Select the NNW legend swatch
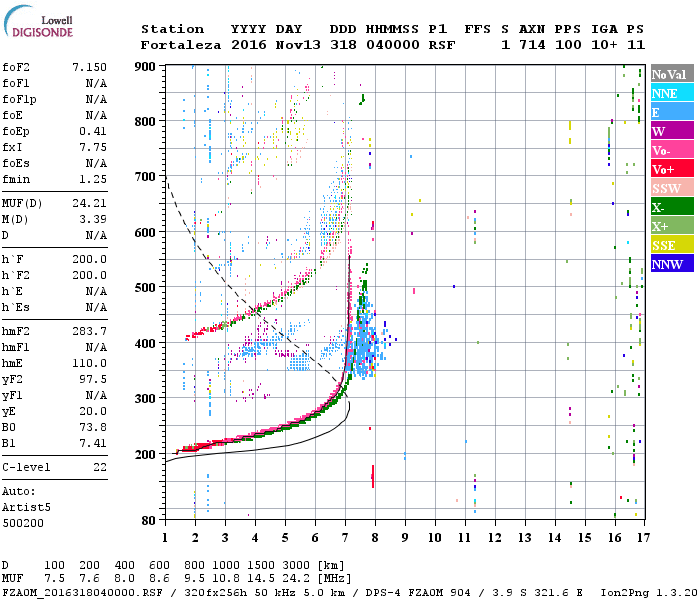 coord(672,264)
